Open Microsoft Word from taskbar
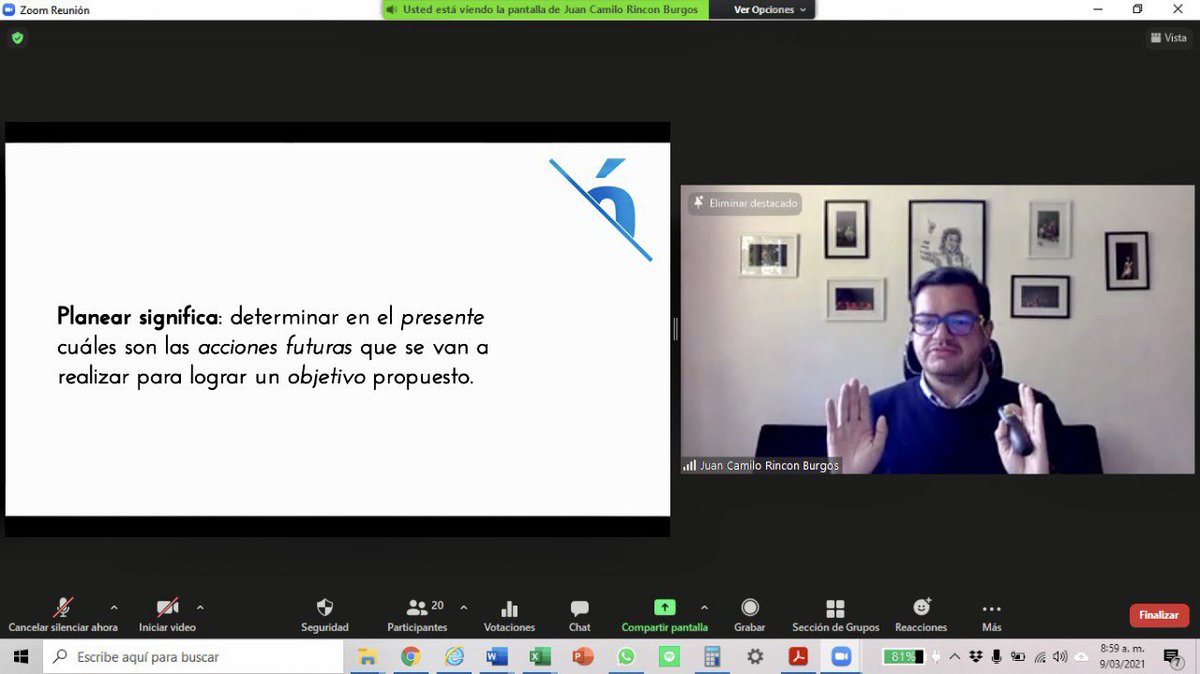Image resolution: width=1200 pixels, height=674 pixels. pos(497,657)
